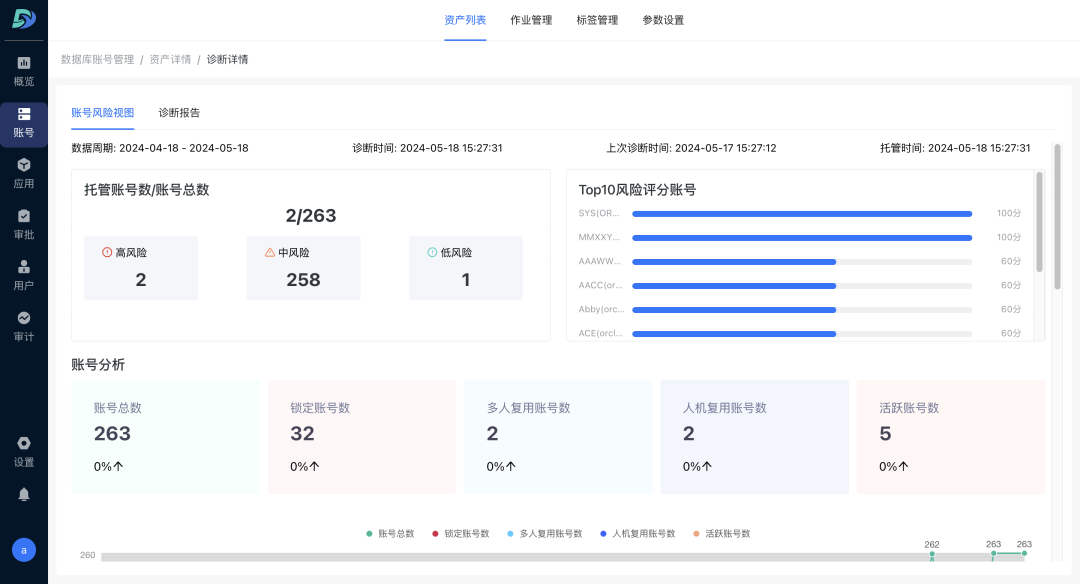The height and width of the screenshot is (584, 1080).
Task: Open 数据库账号管理 from the breadcrumb
Action: (96, 59)
